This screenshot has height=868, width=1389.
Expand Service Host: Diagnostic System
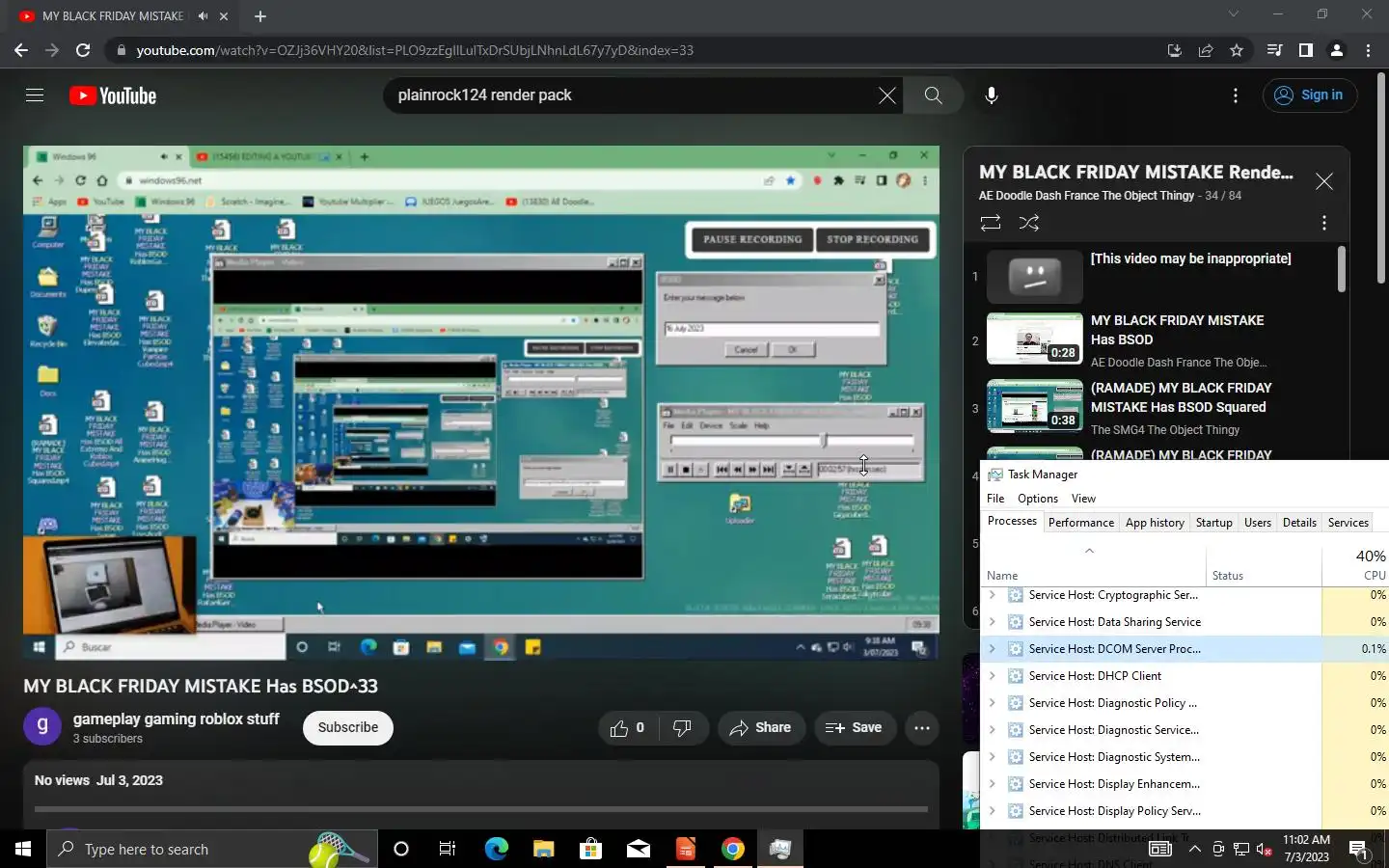[992, 757]
